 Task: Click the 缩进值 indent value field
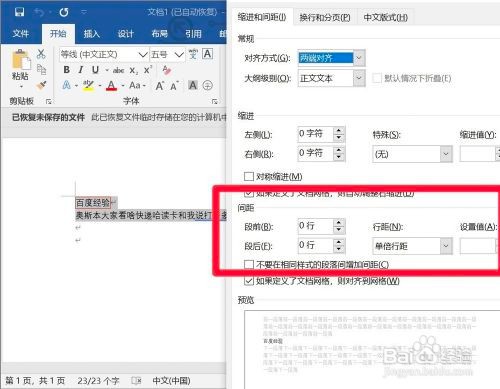pos(477,154)
